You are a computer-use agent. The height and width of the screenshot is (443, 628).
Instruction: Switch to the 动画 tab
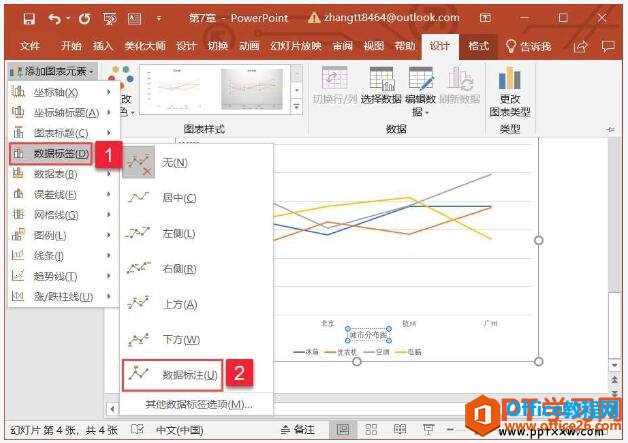249,46
